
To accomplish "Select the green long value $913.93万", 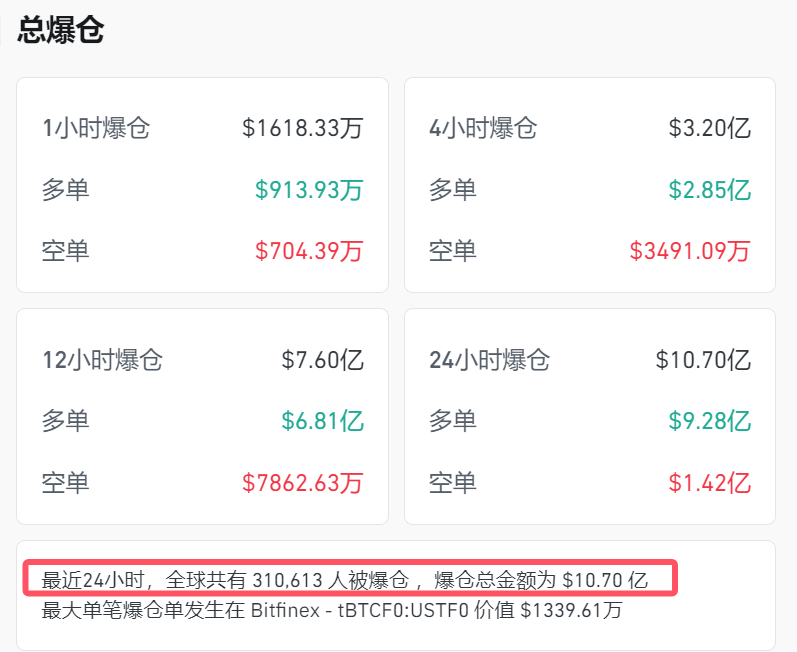I will 308,189.
